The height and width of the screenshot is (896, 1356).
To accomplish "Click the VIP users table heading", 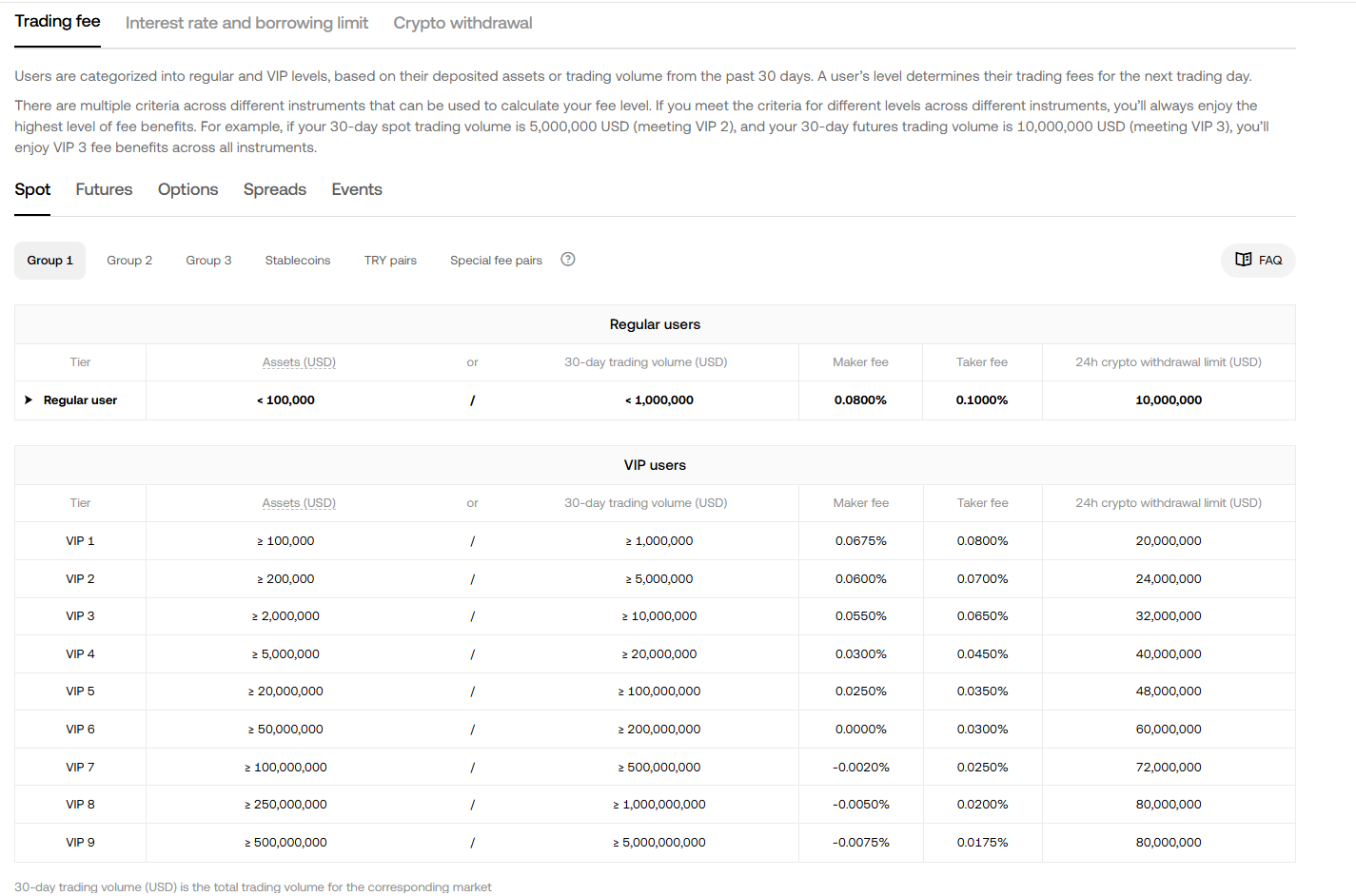I will point(655,465).
